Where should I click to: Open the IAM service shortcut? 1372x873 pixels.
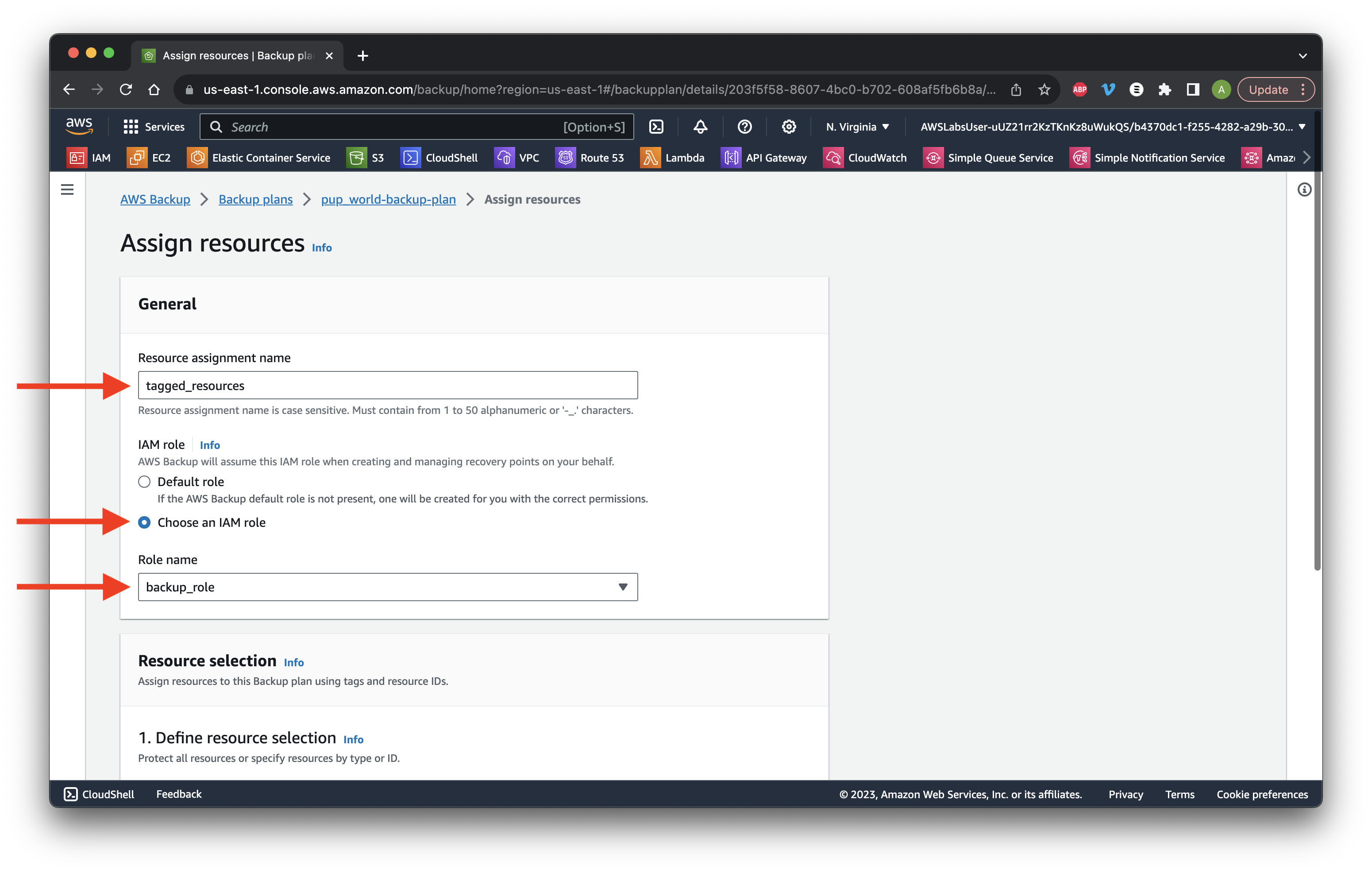(89, 158)
